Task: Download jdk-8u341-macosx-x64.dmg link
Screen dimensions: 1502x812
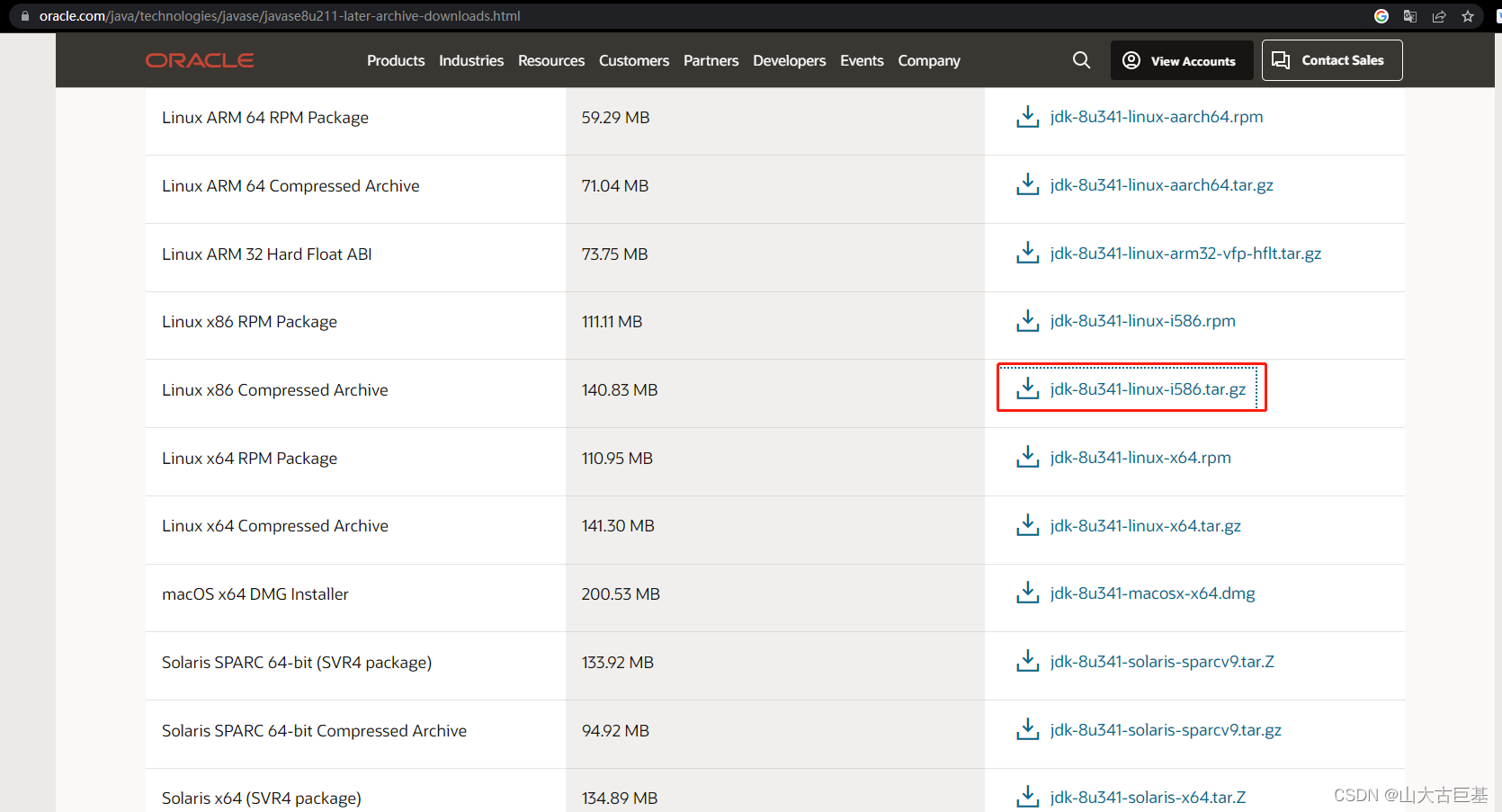Action: (1152, 593)
